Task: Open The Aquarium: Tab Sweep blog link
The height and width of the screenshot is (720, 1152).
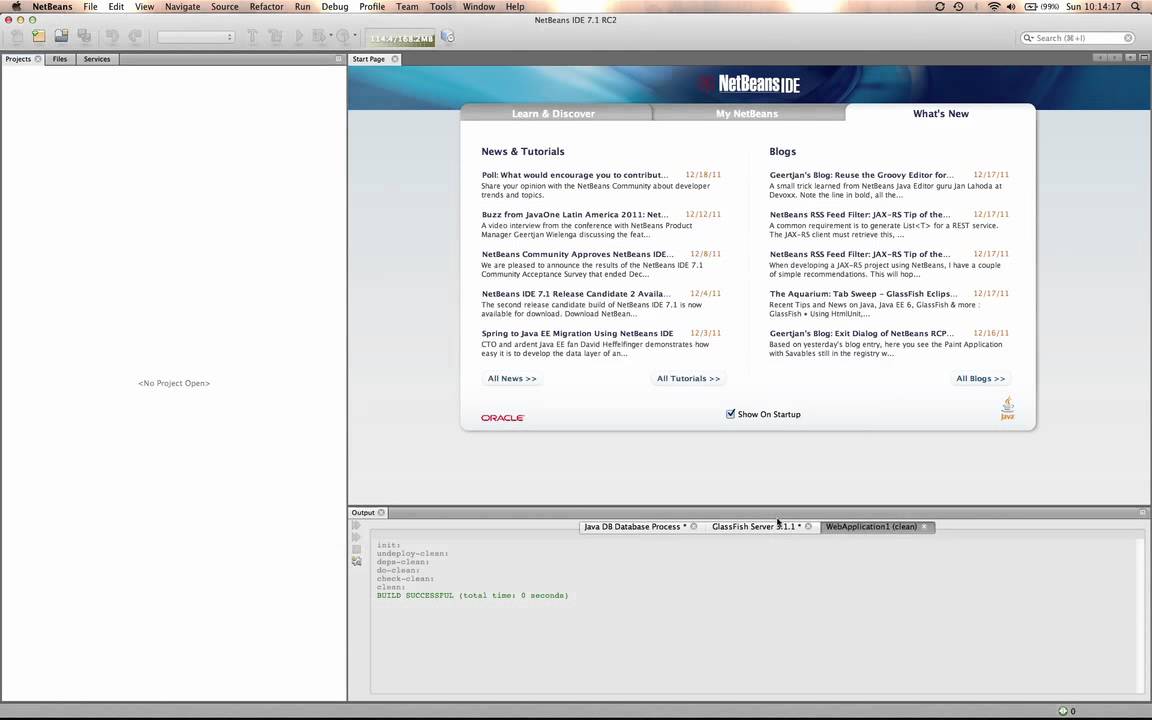Action: point(863,293)
